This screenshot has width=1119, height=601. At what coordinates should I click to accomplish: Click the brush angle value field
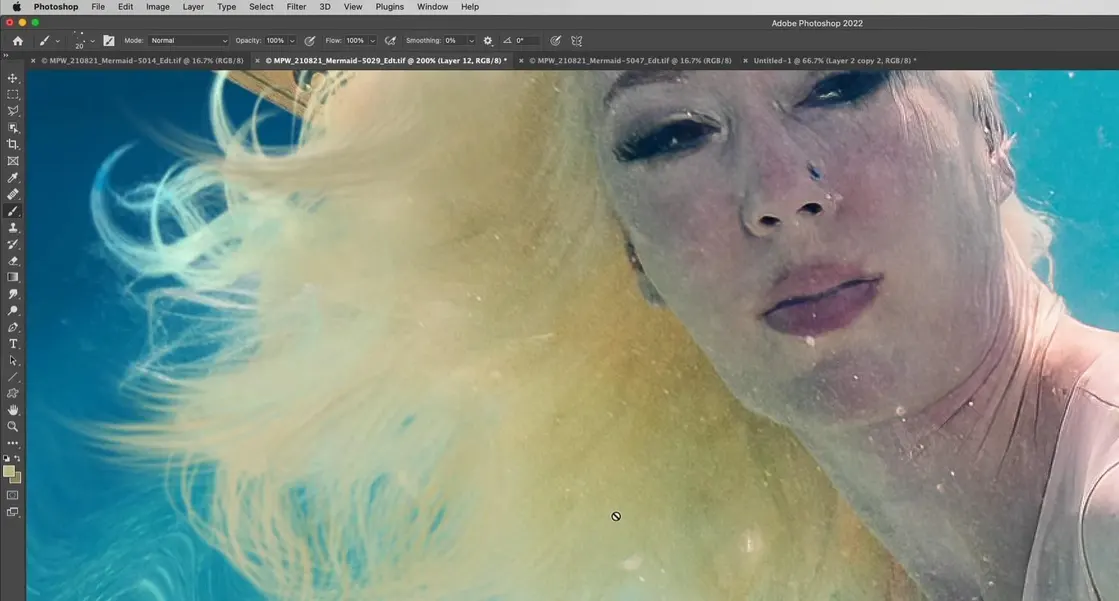pos(527,41)
